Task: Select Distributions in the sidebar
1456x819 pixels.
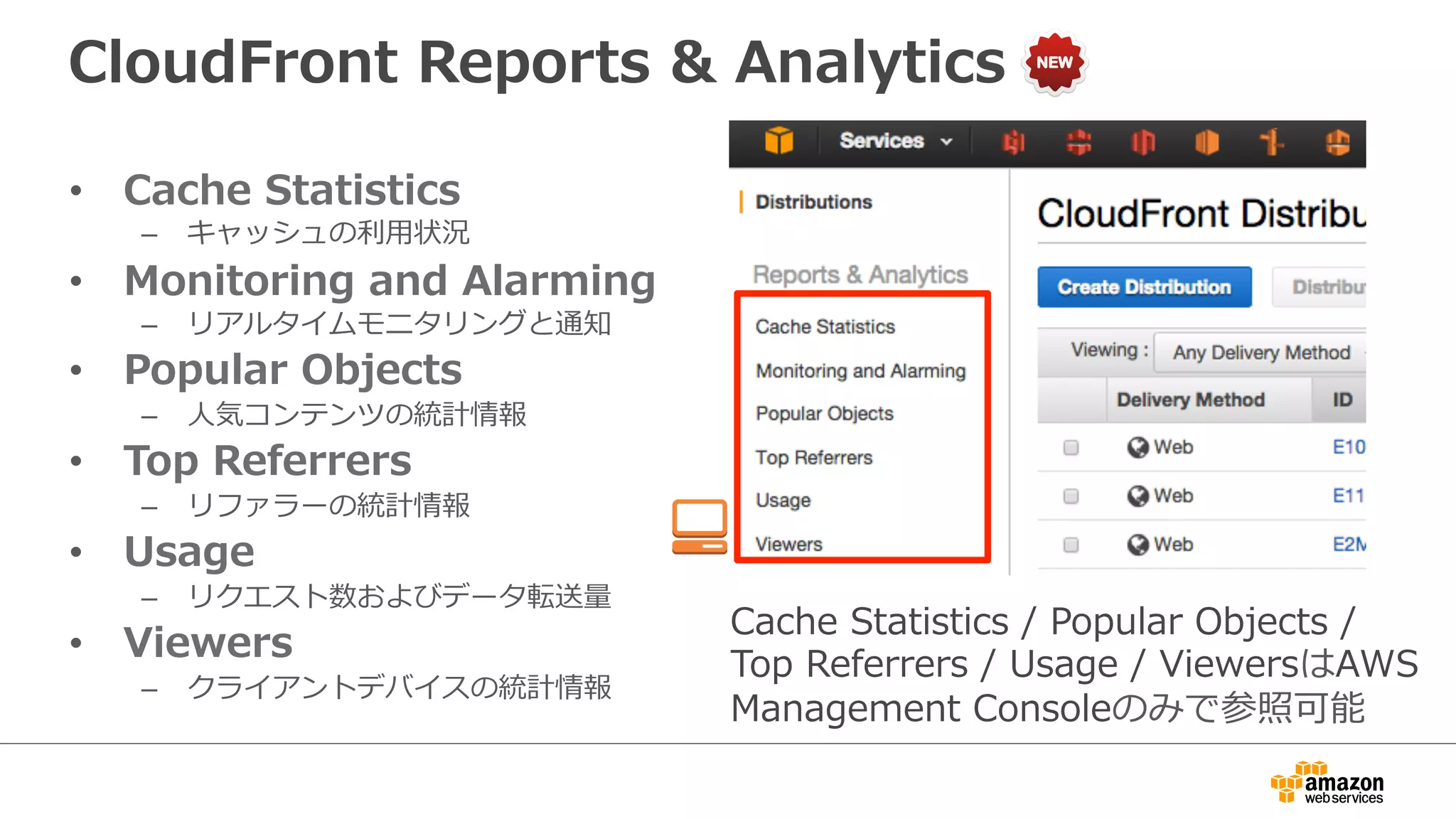Action: tap(813, 202)
